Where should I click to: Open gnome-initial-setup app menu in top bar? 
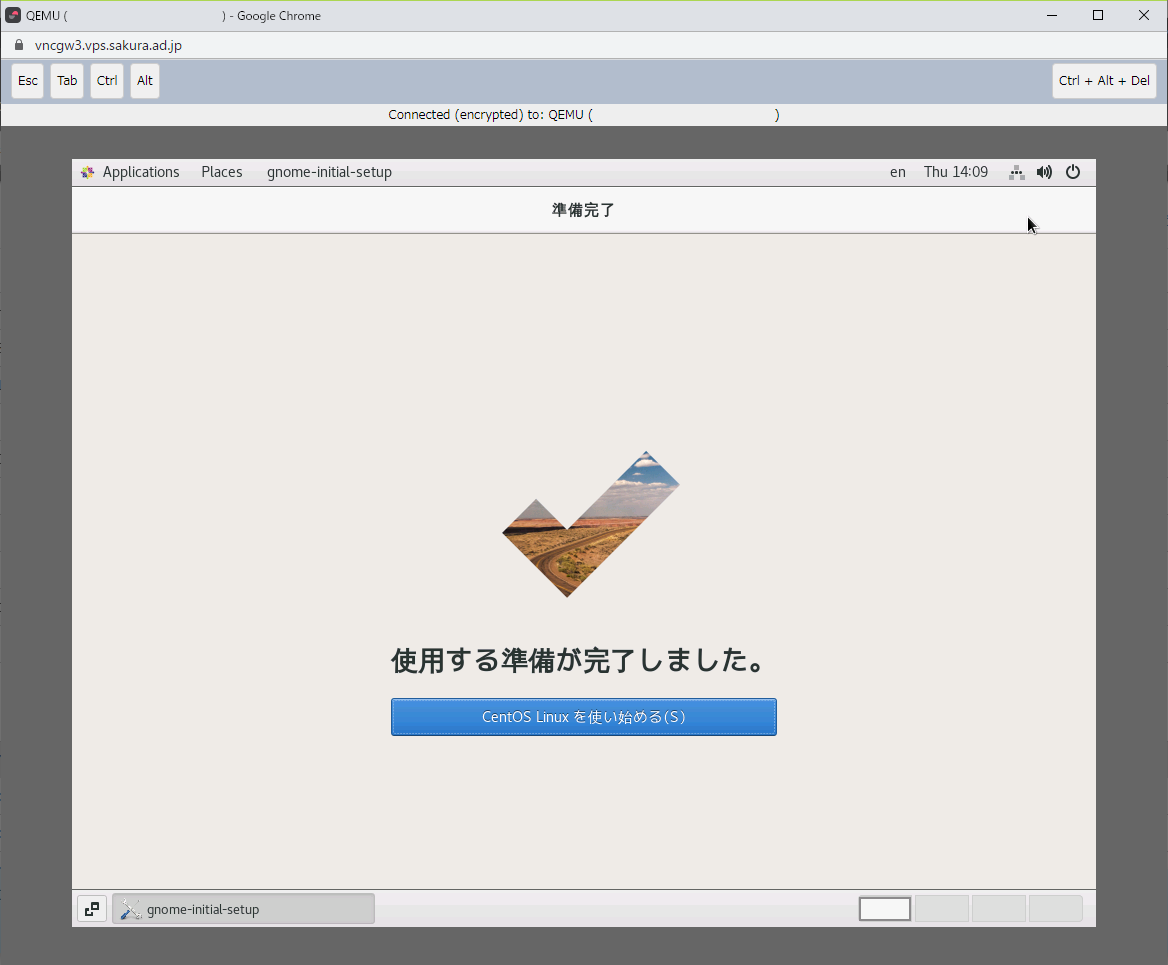(329, 172)
